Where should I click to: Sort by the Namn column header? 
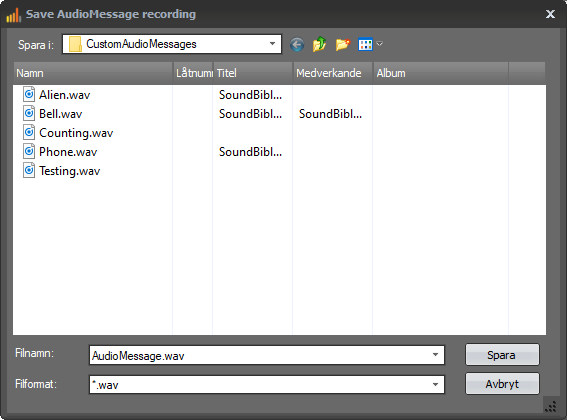[93, 73]
